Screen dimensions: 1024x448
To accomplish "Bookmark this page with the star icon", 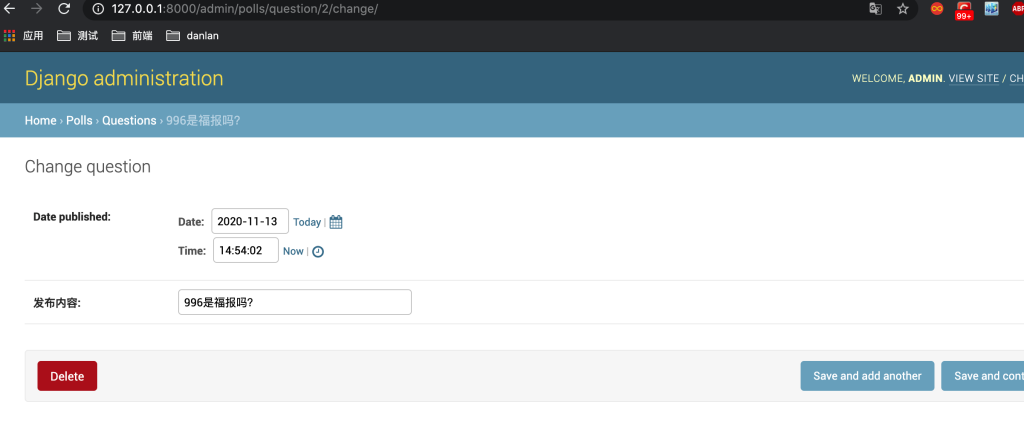I will click(903, 9).
